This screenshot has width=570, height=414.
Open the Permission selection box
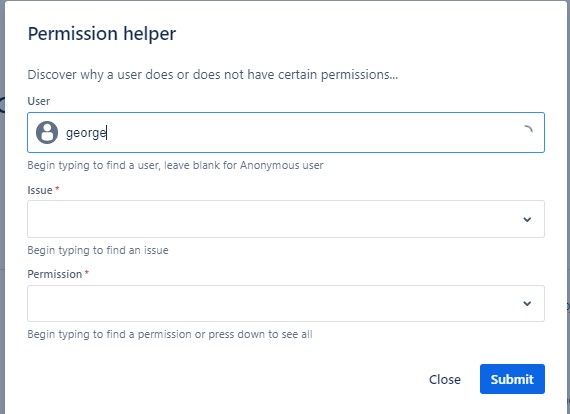point(286,304)
